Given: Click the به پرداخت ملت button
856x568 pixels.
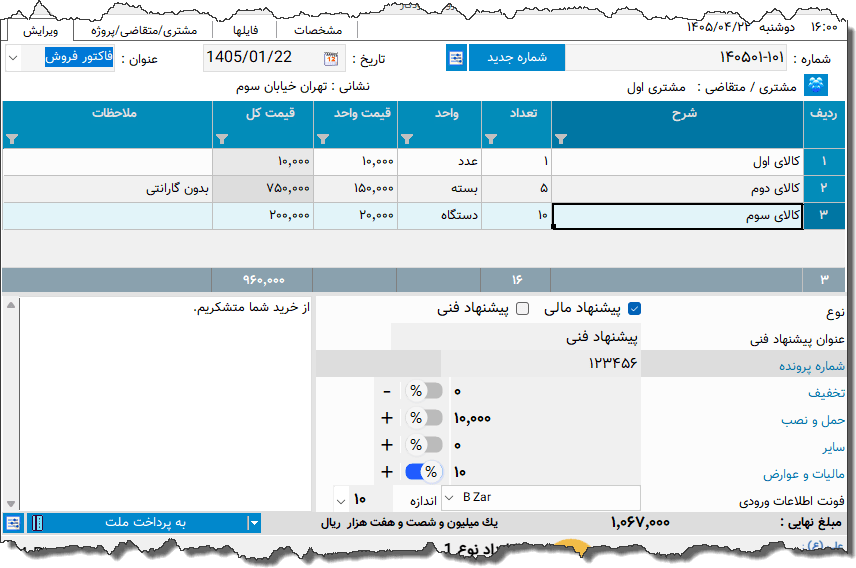Looking at the screenshot, I should pyautogui.click(x=145, y=523).
